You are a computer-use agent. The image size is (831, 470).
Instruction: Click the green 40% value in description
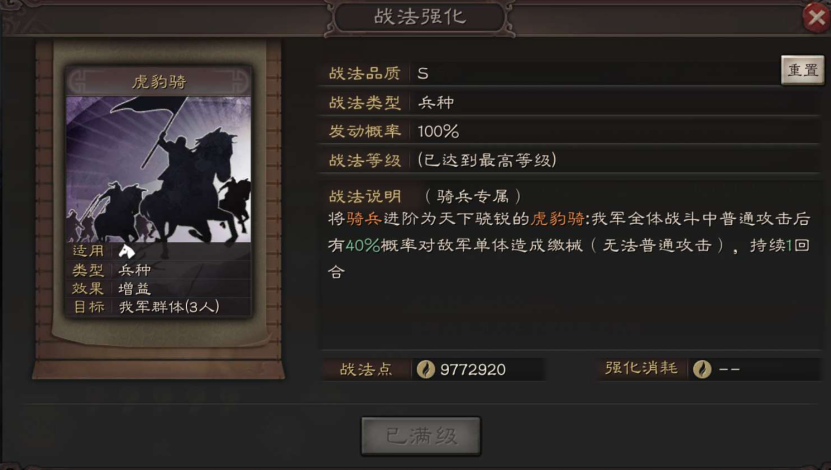tap(363, 245)
